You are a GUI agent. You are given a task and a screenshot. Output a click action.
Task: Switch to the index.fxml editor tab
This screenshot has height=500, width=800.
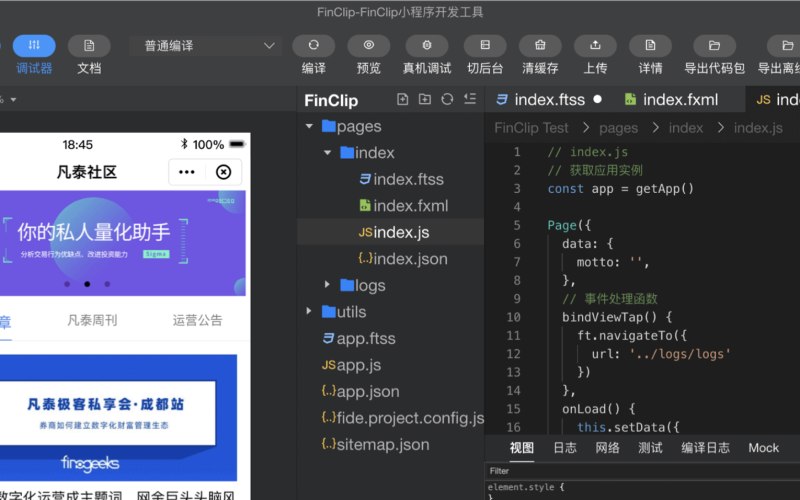pyautogui.click(x=679, y=99)
